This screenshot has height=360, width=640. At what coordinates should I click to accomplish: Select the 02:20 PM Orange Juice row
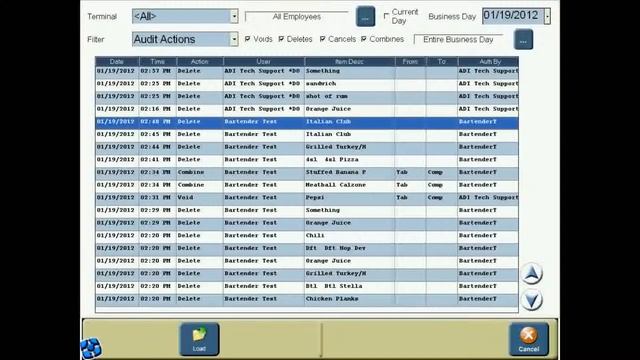pyautogui.click(x=307, y=261)
